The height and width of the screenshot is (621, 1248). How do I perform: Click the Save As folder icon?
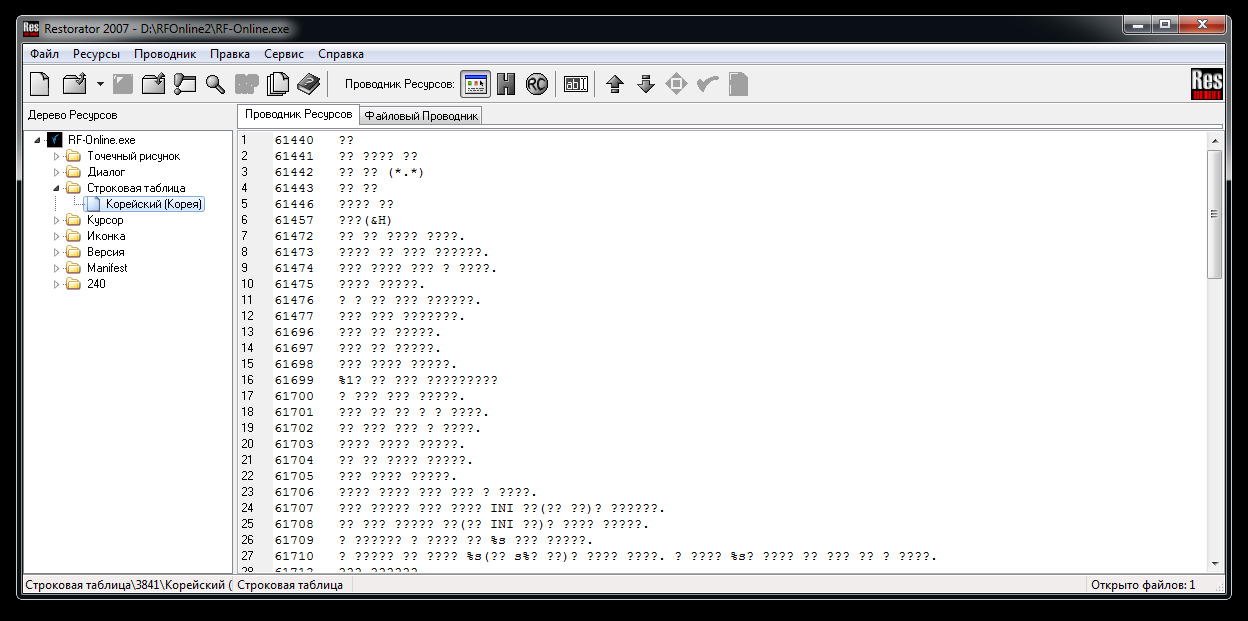(153, 84)
